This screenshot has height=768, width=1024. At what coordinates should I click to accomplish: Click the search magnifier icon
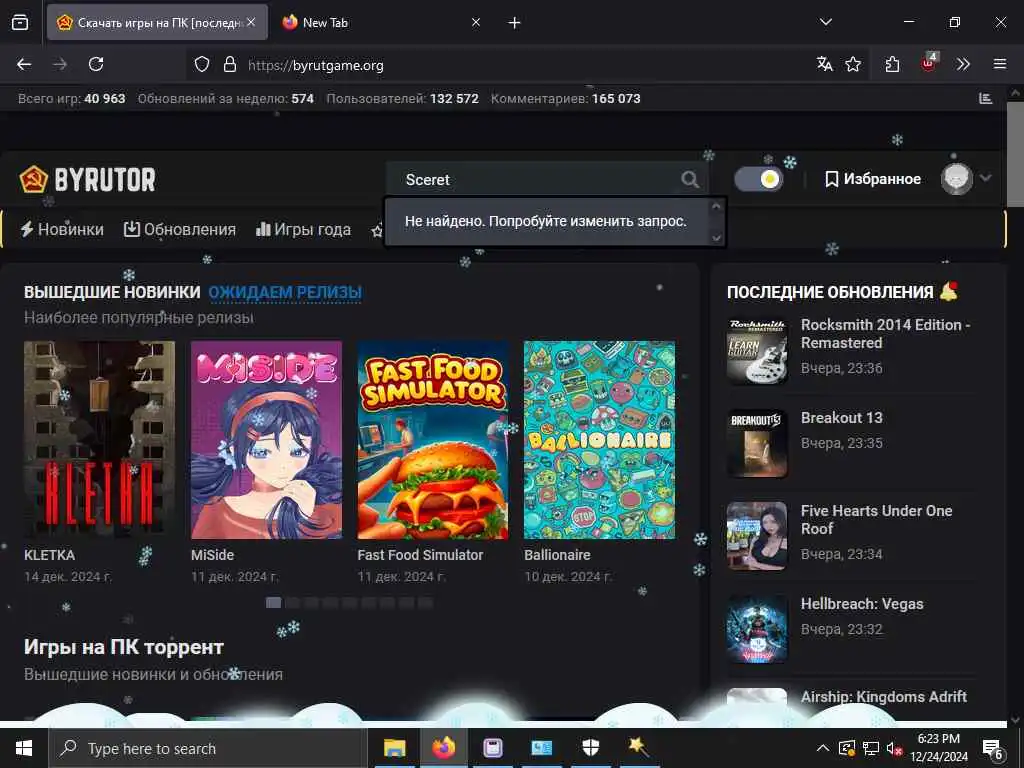tap(690, 179)
